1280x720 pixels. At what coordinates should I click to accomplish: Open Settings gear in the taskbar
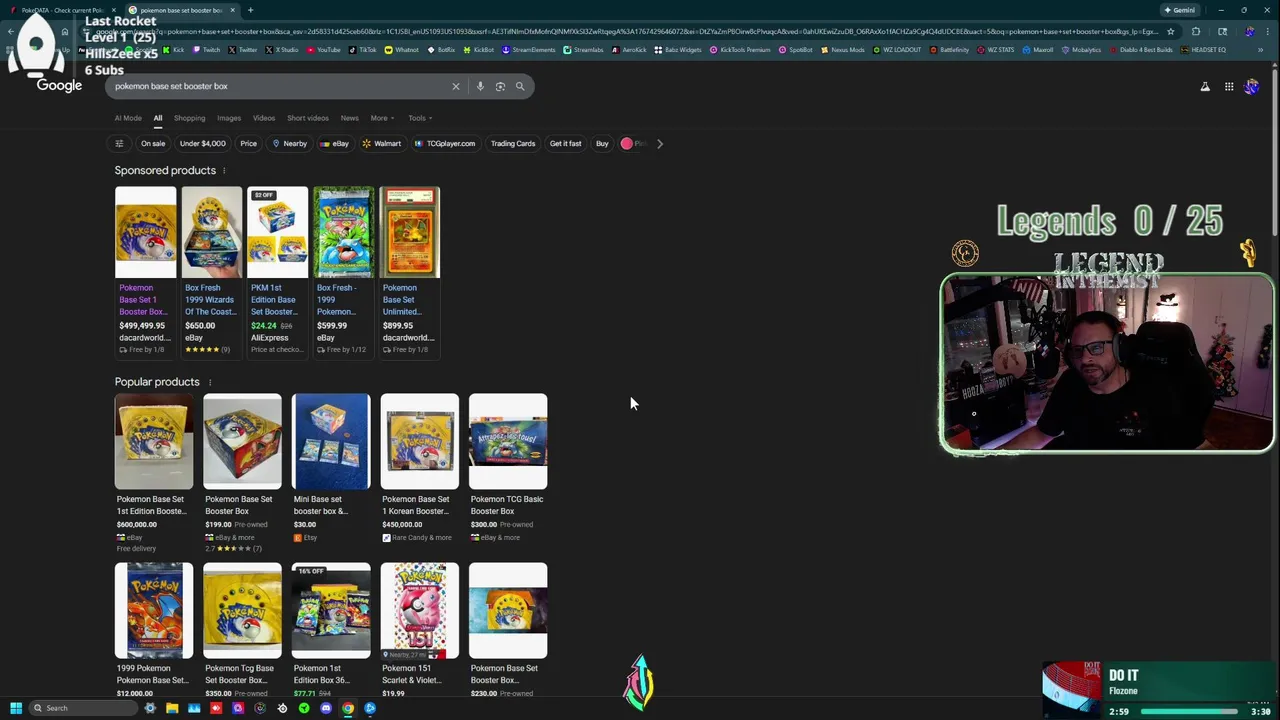(x=150, y=708)
